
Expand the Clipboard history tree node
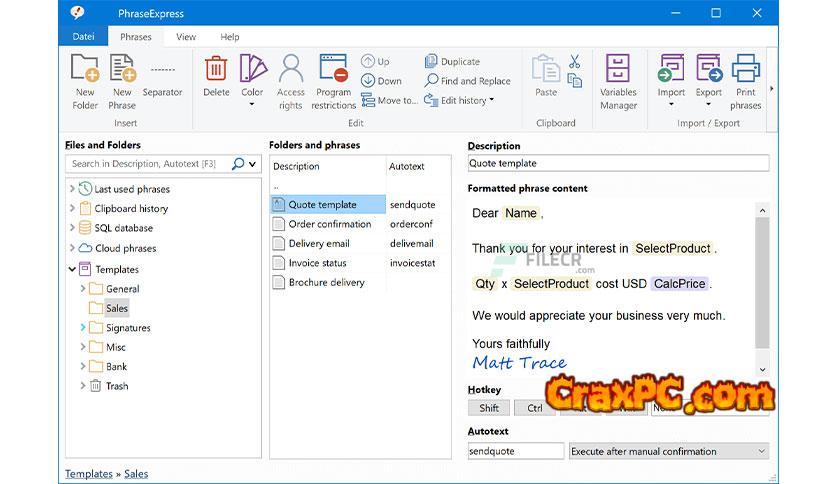tap(72, 209)
